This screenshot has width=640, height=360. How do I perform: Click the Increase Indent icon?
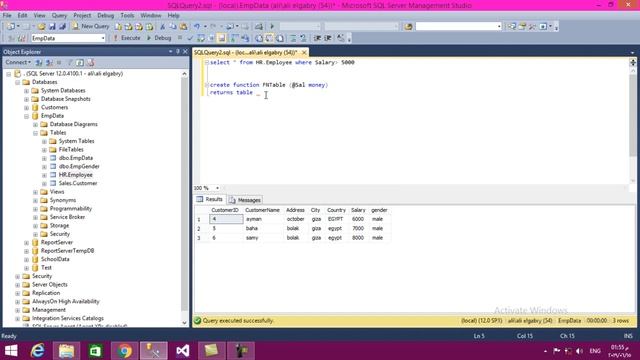[328, 38]
